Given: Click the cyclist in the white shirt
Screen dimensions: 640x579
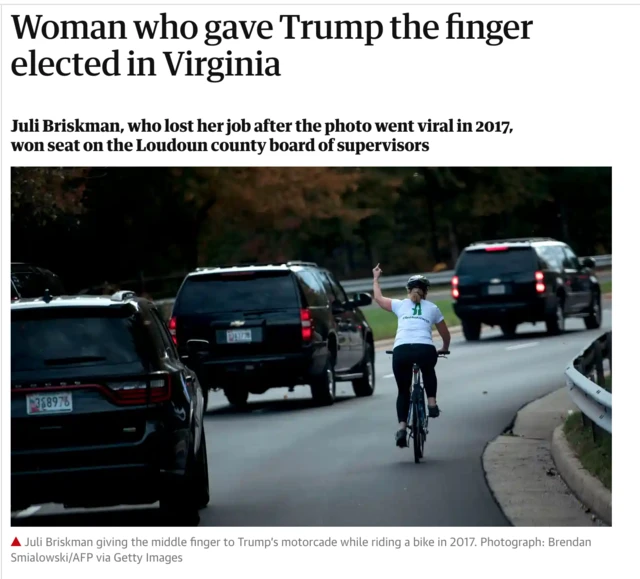Looking at the screenshot, I should point(415,359).
